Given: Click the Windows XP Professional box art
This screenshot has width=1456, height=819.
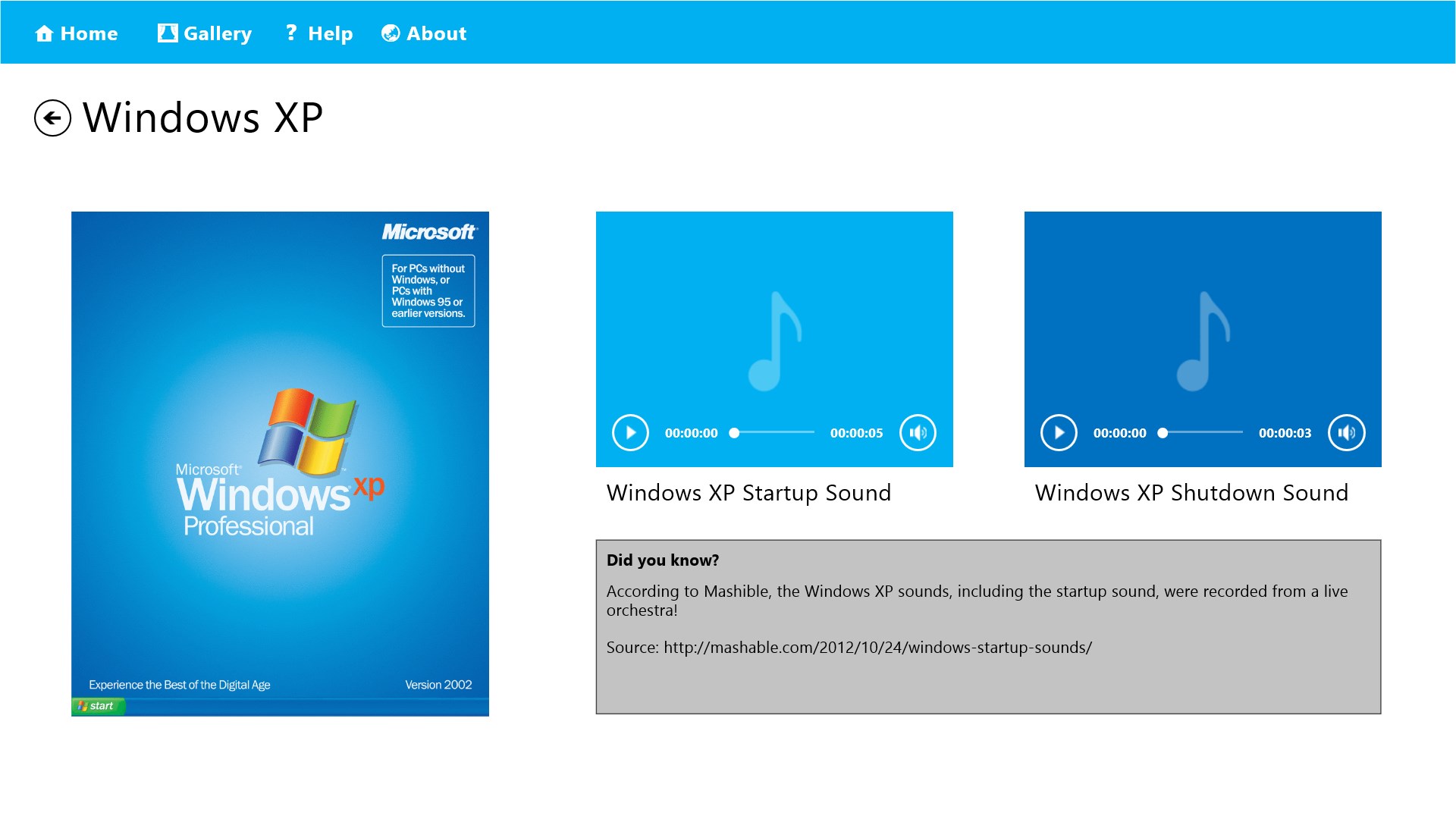Looking at the screenshot, I should tap(280, 463).
